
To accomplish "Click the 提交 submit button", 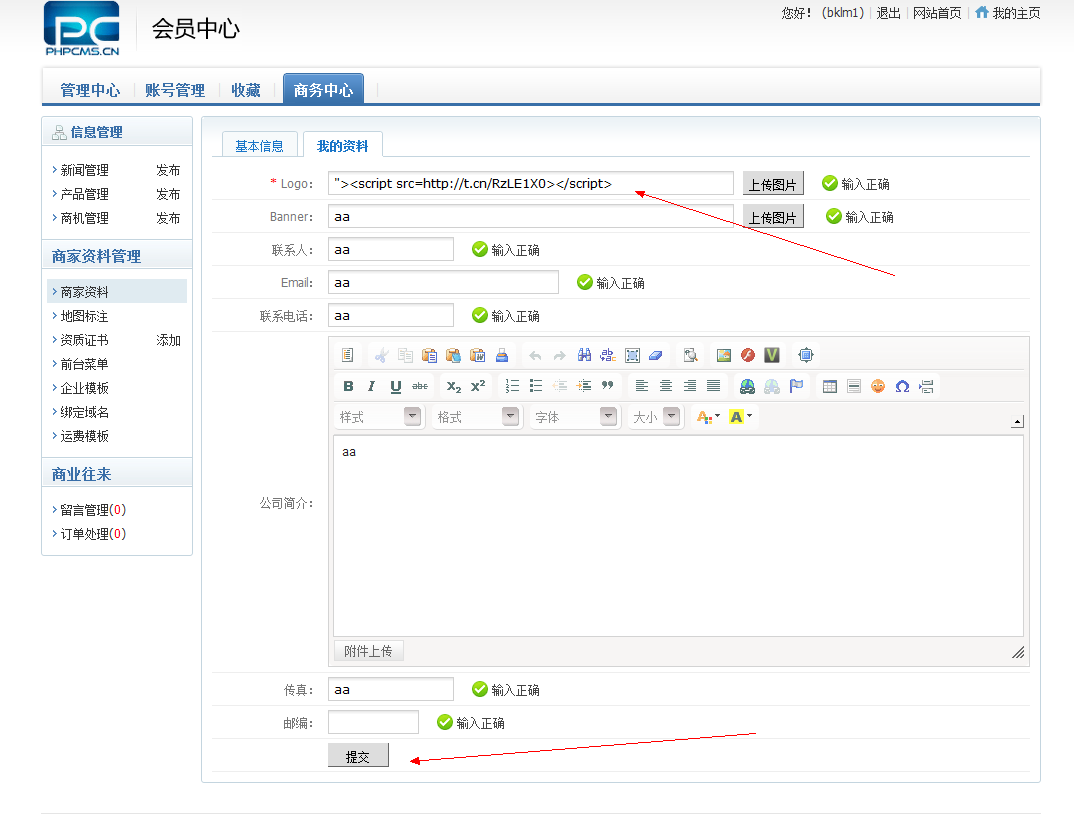I will [x=358, y=757].
